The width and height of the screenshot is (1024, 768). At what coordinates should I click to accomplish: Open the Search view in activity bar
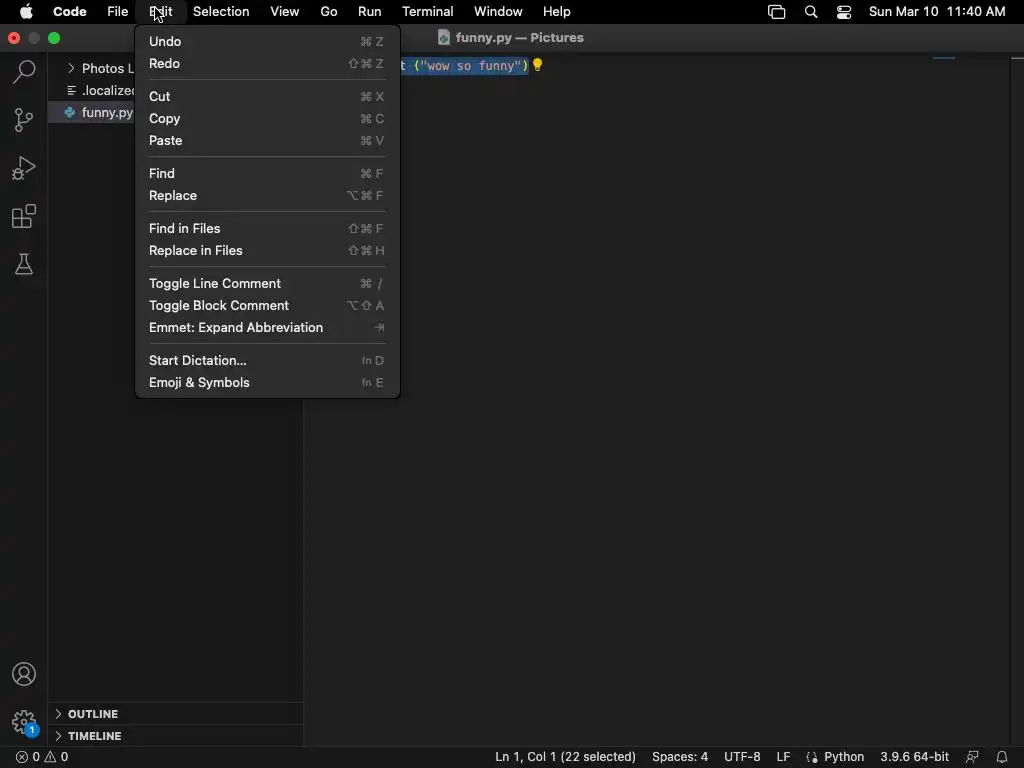click(24, 72)
